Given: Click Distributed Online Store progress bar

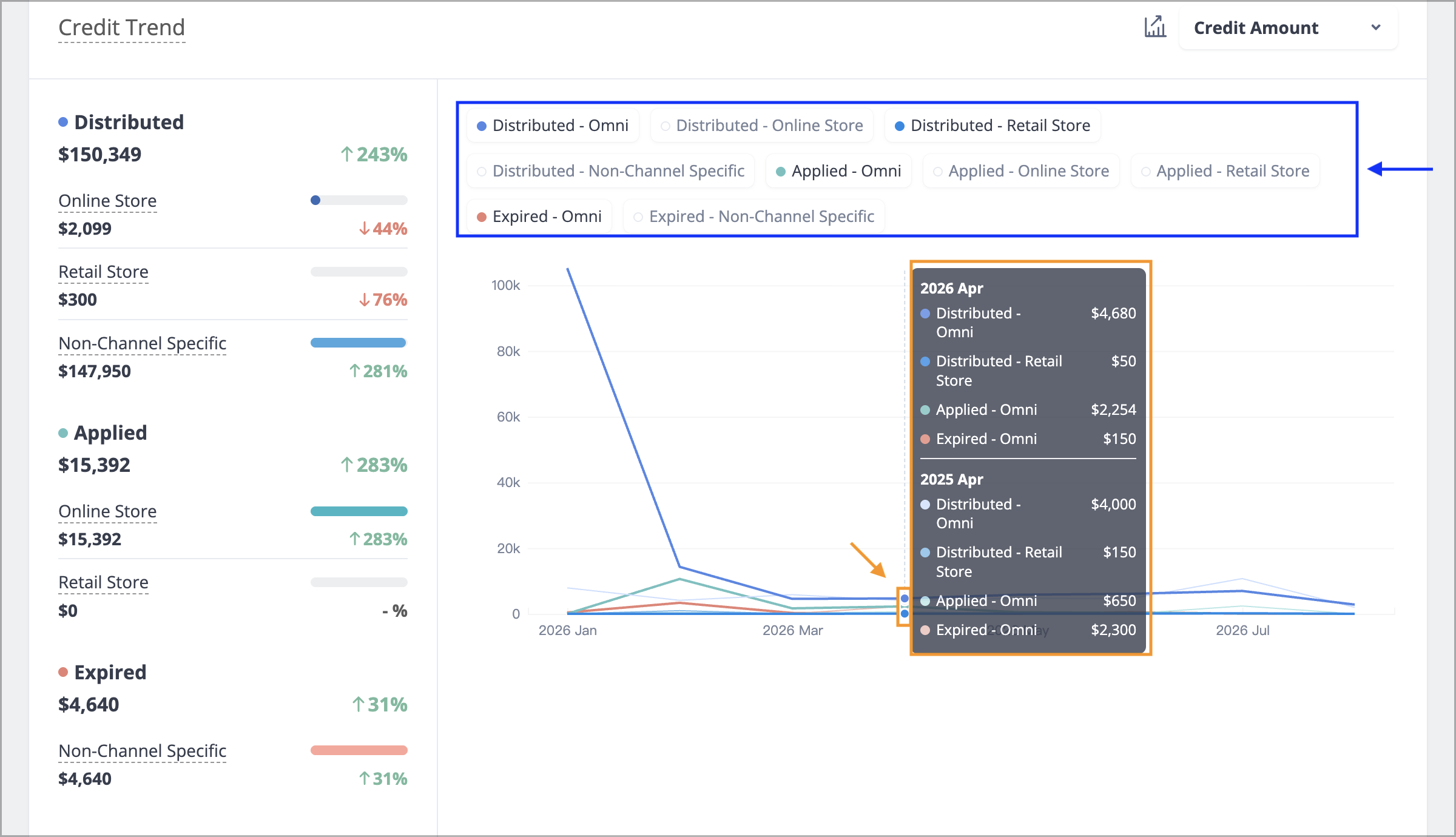Looking at the screenshot, I should click(x=359, y=200).
